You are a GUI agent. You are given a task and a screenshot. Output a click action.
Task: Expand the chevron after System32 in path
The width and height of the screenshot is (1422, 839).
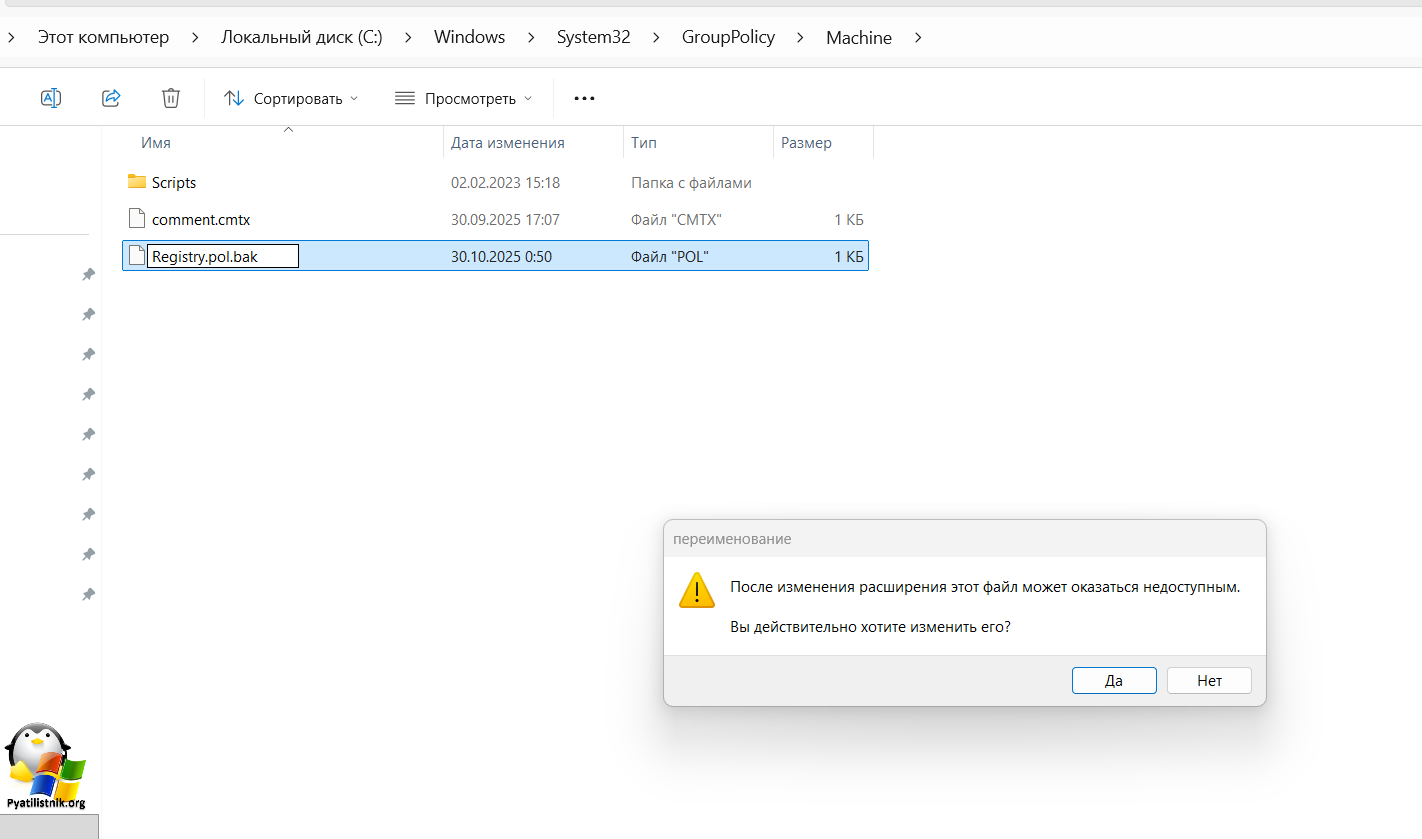(656, 38)
